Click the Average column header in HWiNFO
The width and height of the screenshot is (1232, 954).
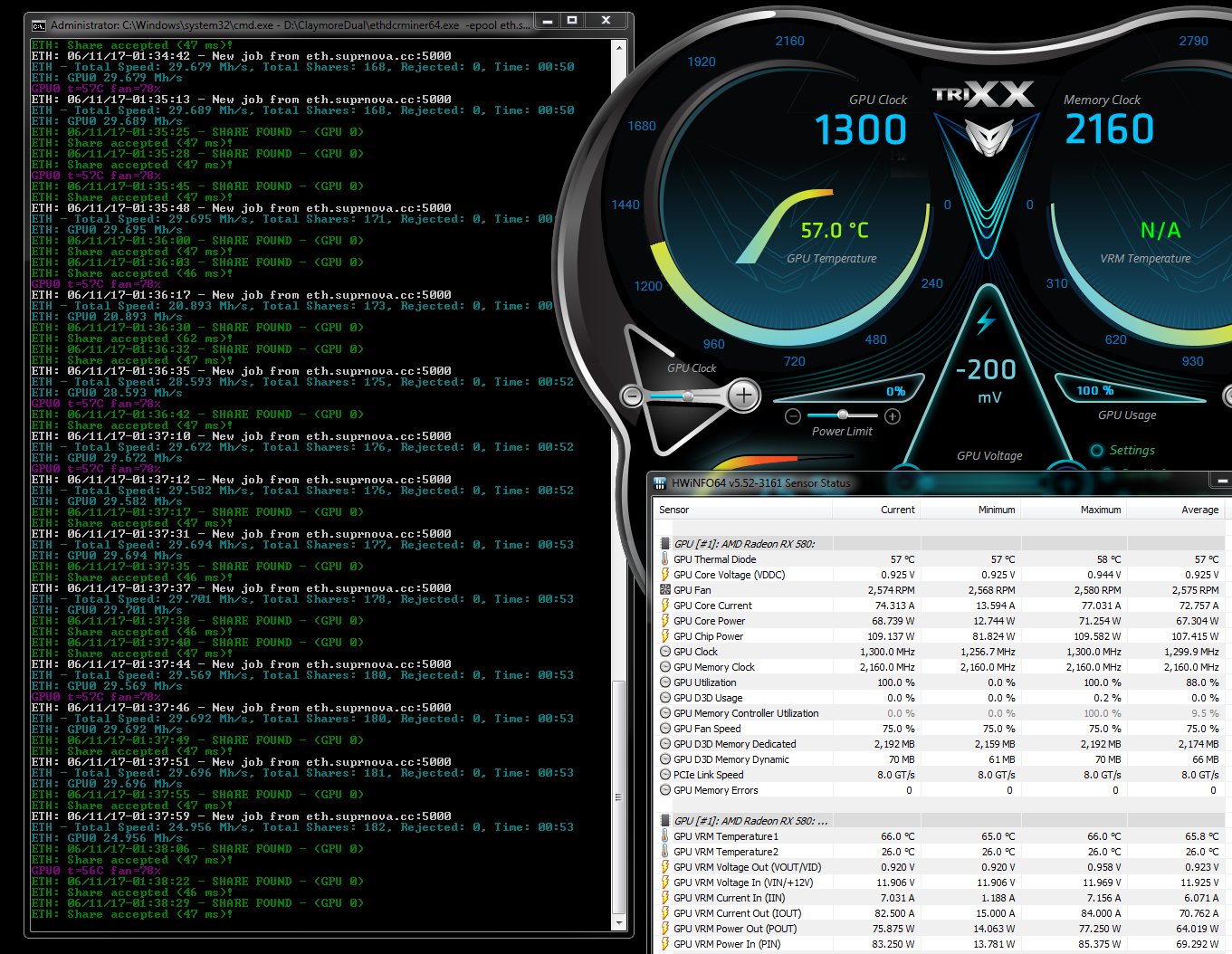pyautogui.click(x=1176, y=510)
